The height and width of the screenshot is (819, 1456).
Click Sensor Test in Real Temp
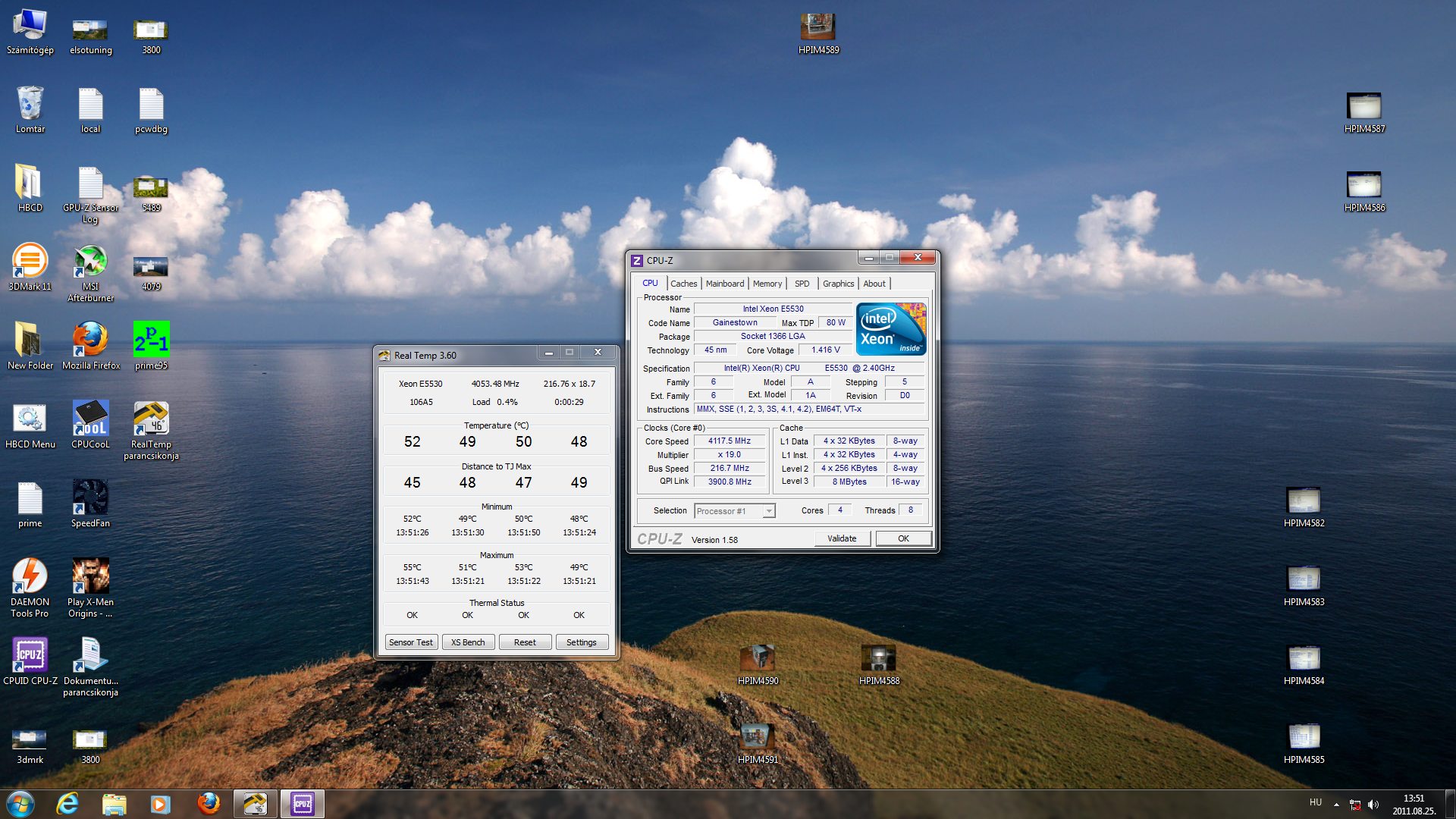coord(411,642)
